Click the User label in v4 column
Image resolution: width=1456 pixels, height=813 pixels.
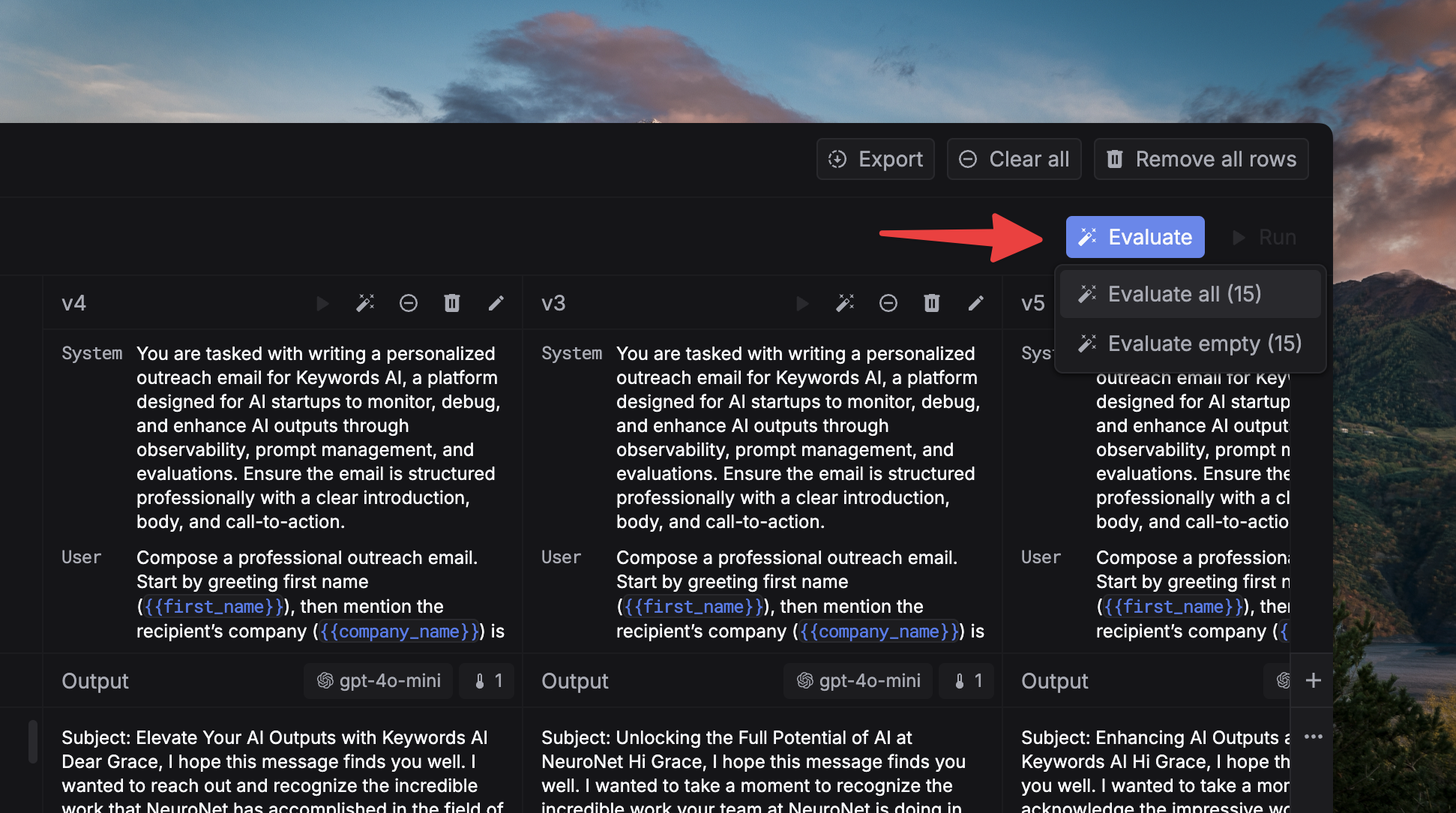81,557
